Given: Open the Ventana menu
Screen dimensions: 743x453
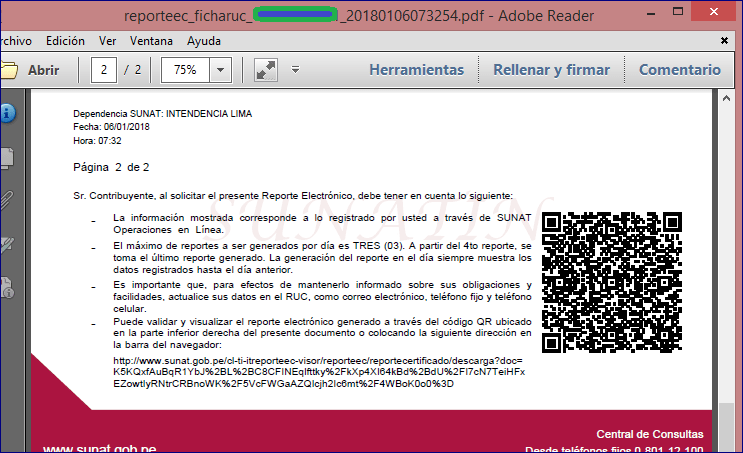Looking at the screenshot, I should coord(152,41).
